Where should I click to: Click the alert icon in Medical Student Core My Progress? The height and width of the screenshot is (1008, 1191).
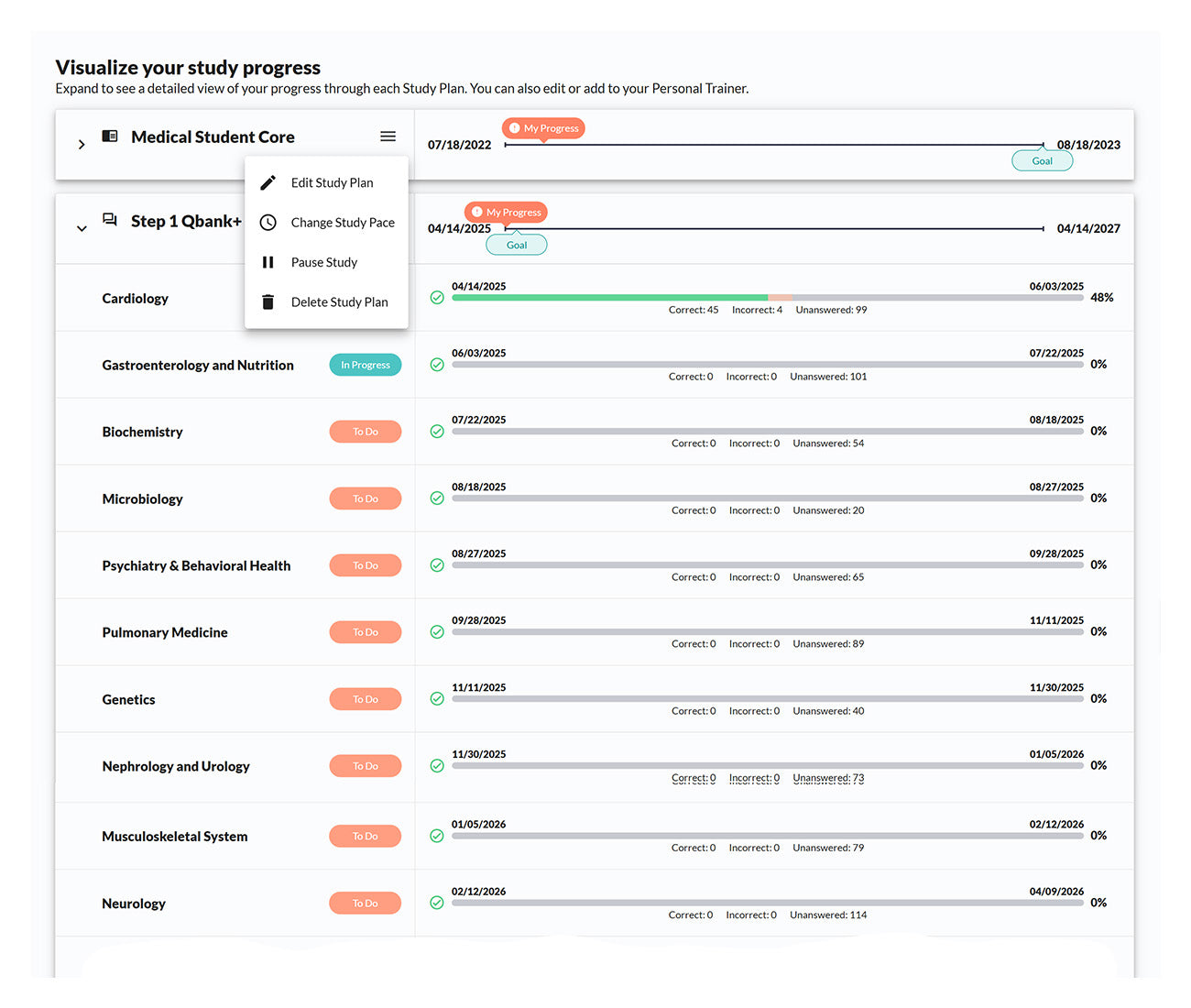[515, 128]
